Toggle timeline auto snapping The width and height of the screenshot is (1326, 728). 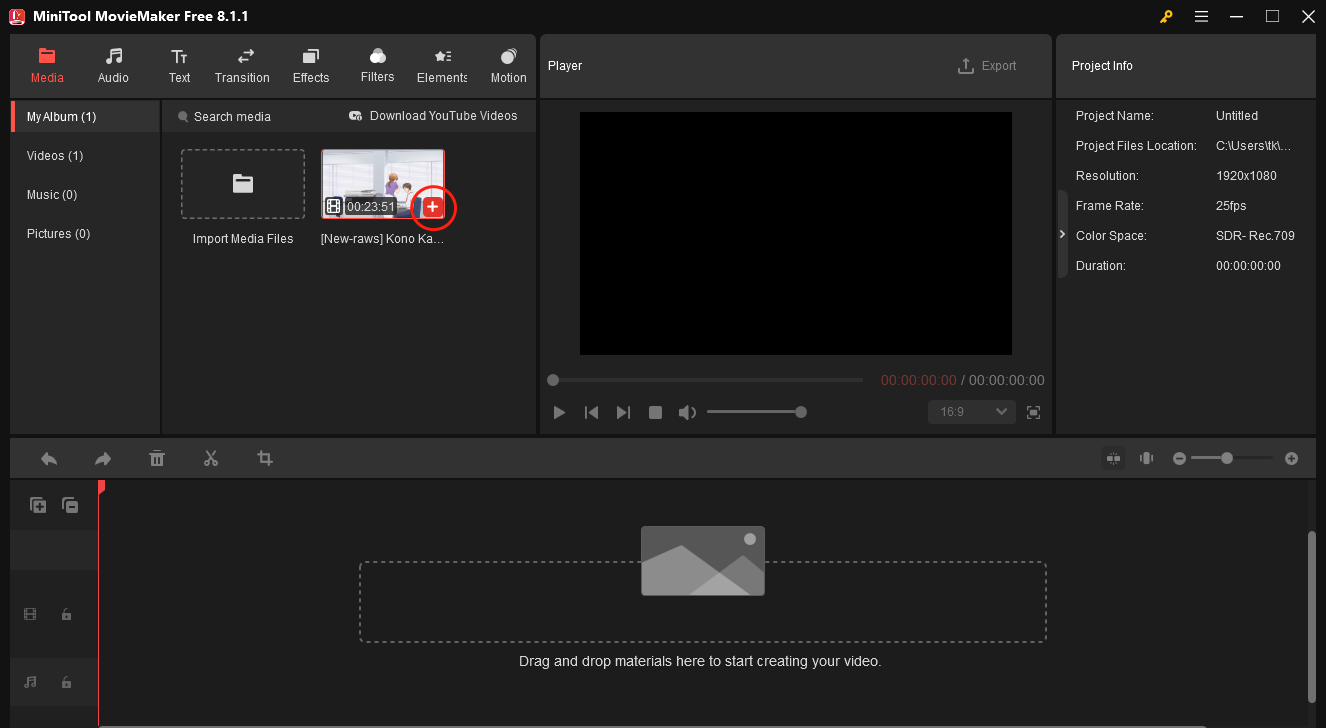coord(1113,458)
